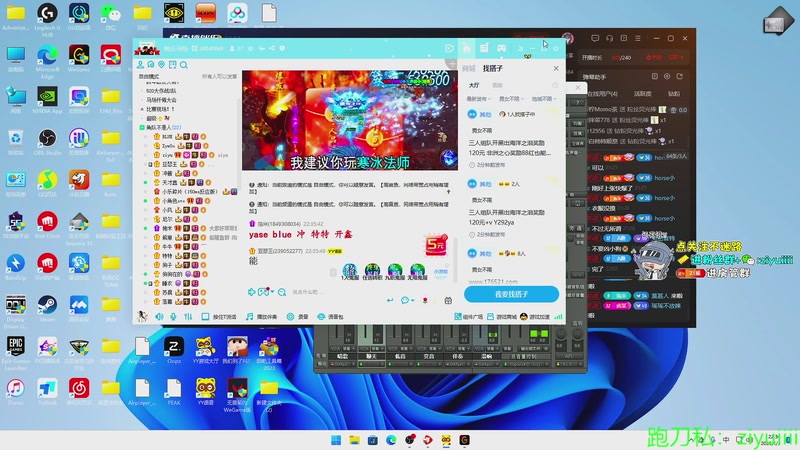Switch to the 大厅 tab in 找搭子 panel
The height and width of the screenshot is (450, 800).
(474, 85)
